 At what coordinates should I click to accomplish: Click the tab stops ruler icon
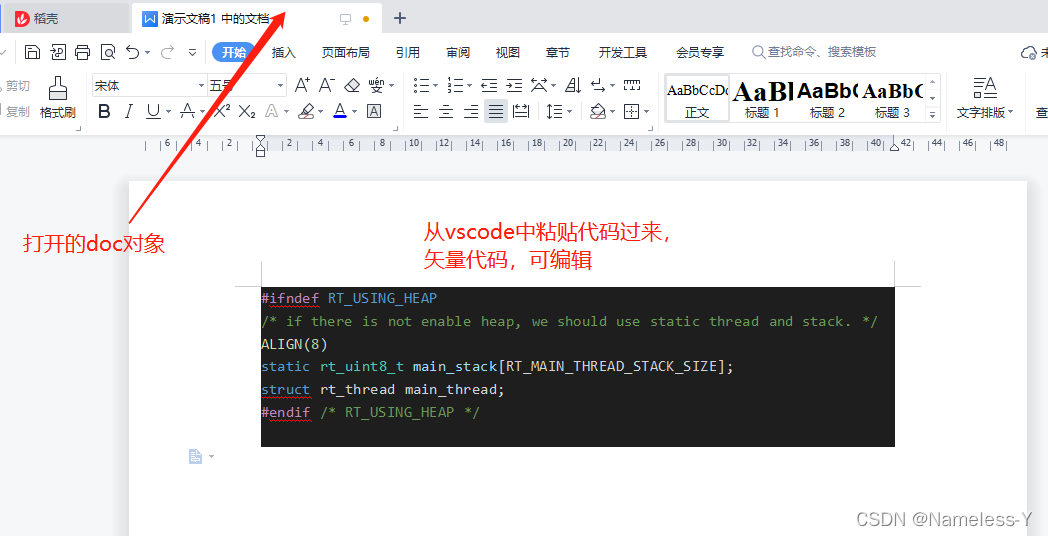[632, 85]
